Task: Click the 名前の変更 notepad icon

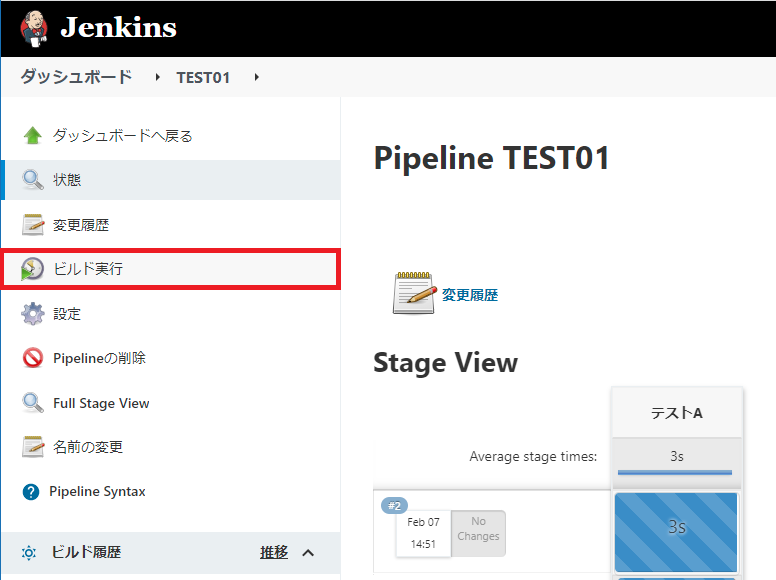Action: tap(33, 447)
